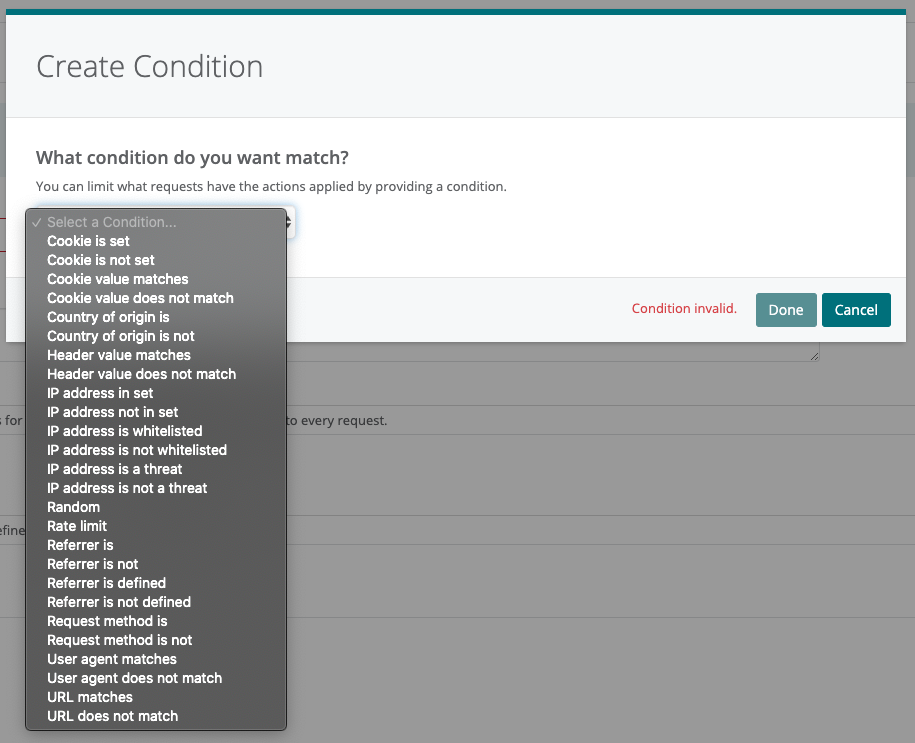Select the 'Select a Condition...' placeholder entry
Viewport: 915px width, 743px height.
[111, 222]
